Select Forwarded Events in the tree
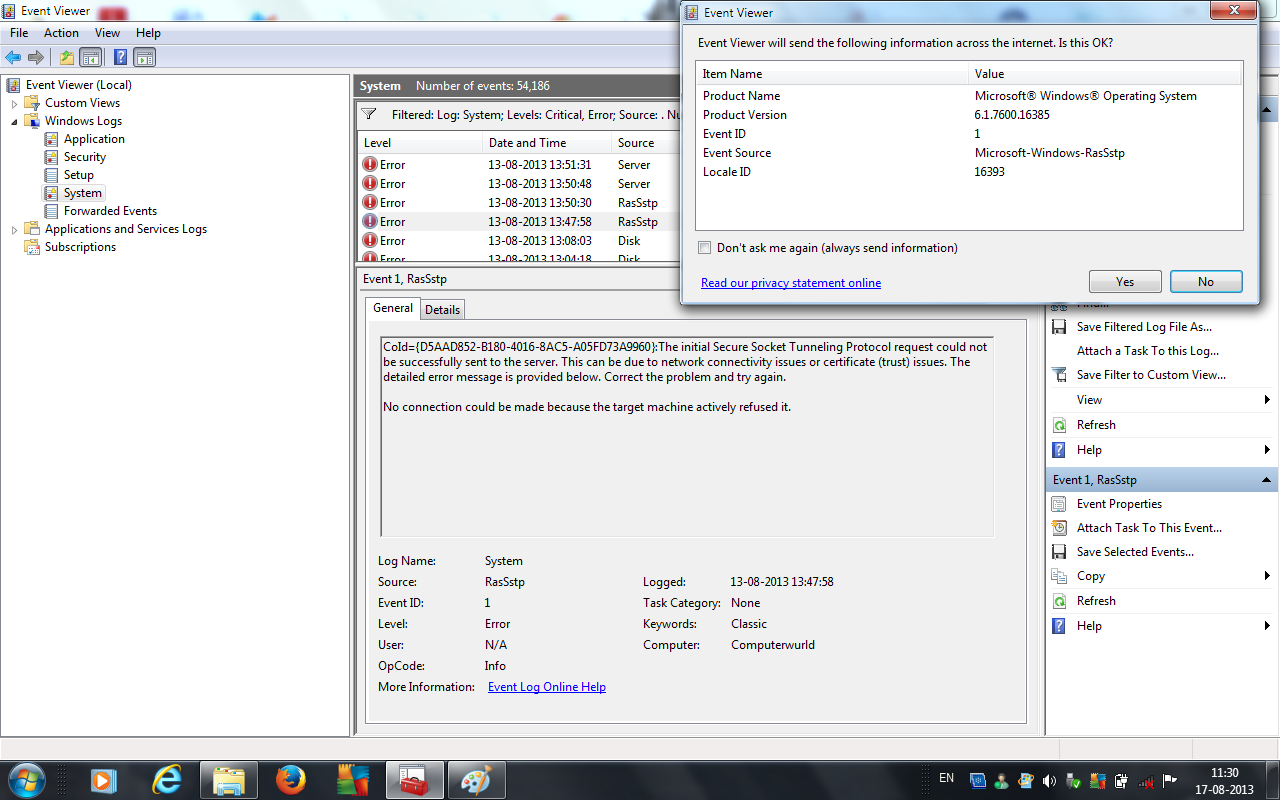Viewport: 1280px width, 800px height. (110, 211)
